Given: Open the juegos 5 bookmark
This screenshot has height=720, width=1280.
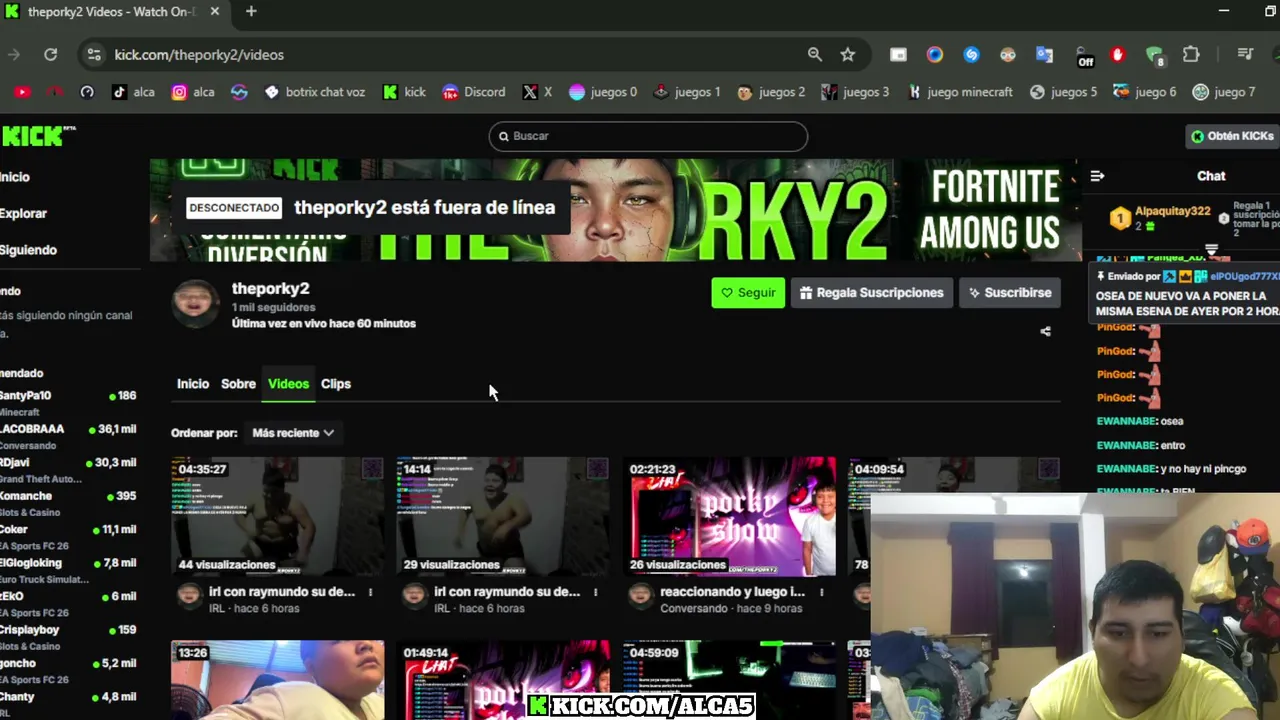Looking at the screenshot, I should pos(1063,92).
